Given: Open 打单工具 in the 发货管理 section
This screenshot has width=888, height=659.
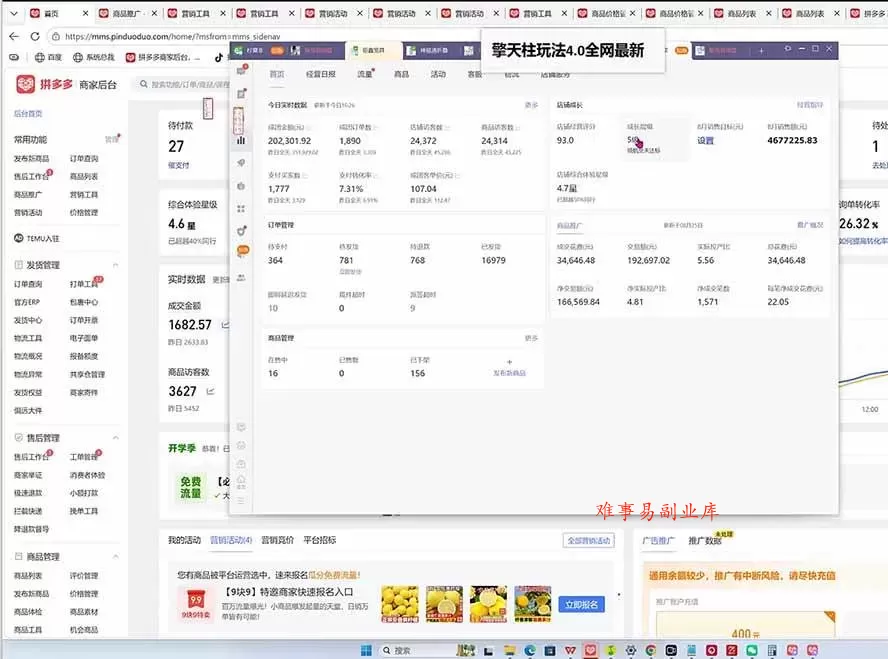Looking at the screenshot, I should point(84,284).
